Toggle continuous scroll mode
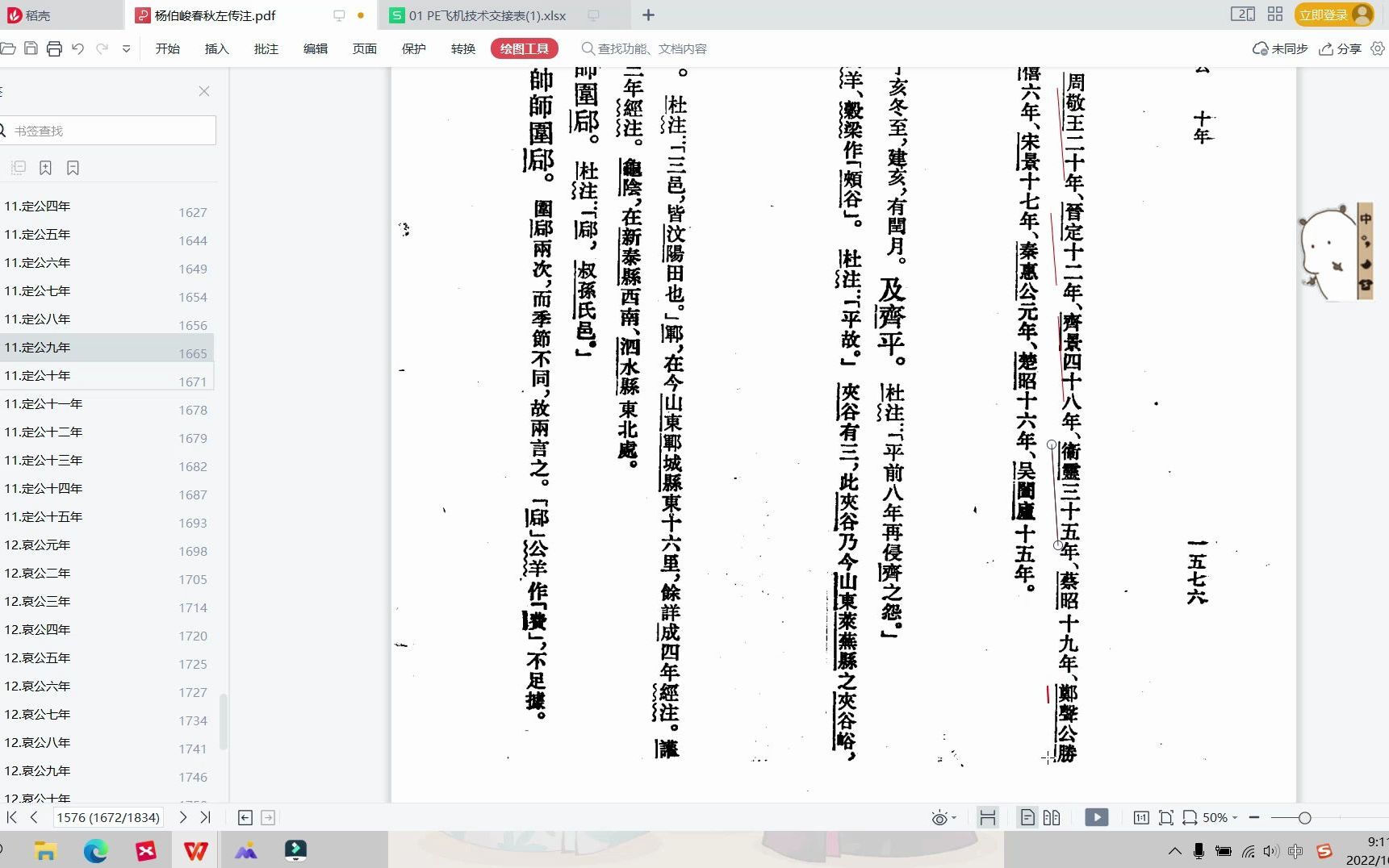 tap(987, 817)
